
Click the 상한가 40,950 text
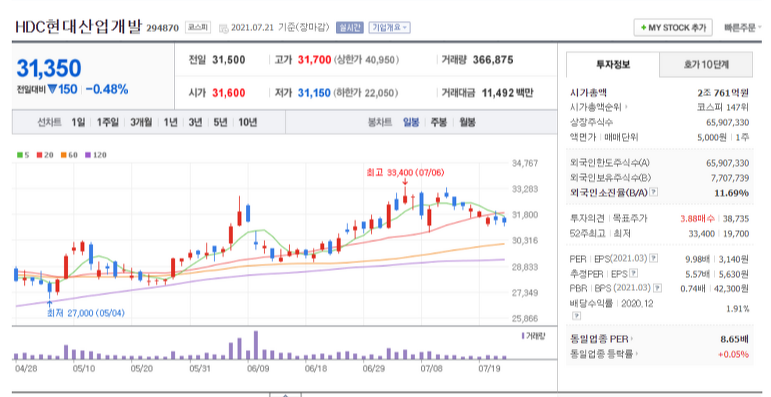coord(366,60)
